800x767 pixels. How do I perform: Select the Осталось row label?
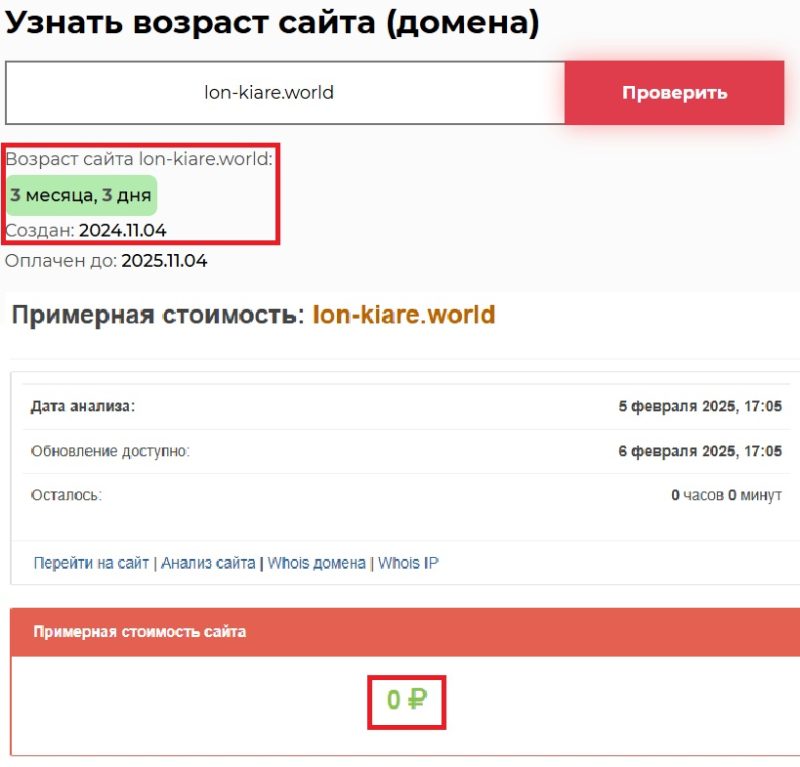66,495
